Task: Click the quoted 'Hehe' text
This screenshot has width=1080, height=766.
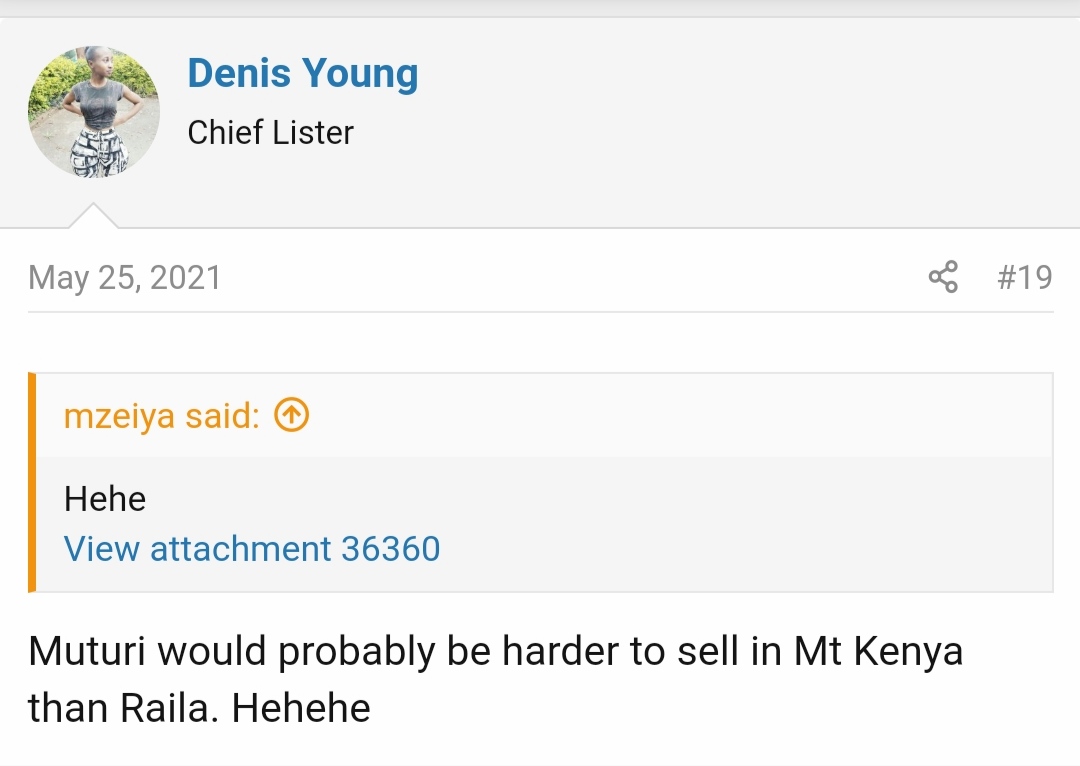Action: (x=105, y=498)
